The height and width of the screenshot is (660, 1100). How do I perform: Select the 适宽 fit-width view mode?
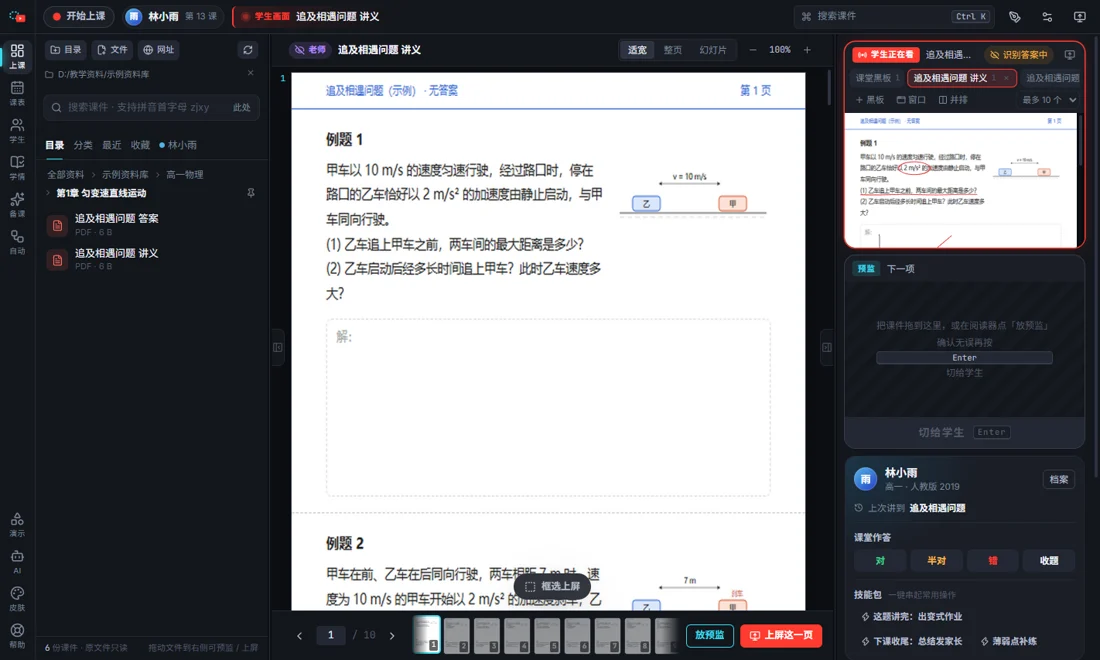(x=637, y=50)
